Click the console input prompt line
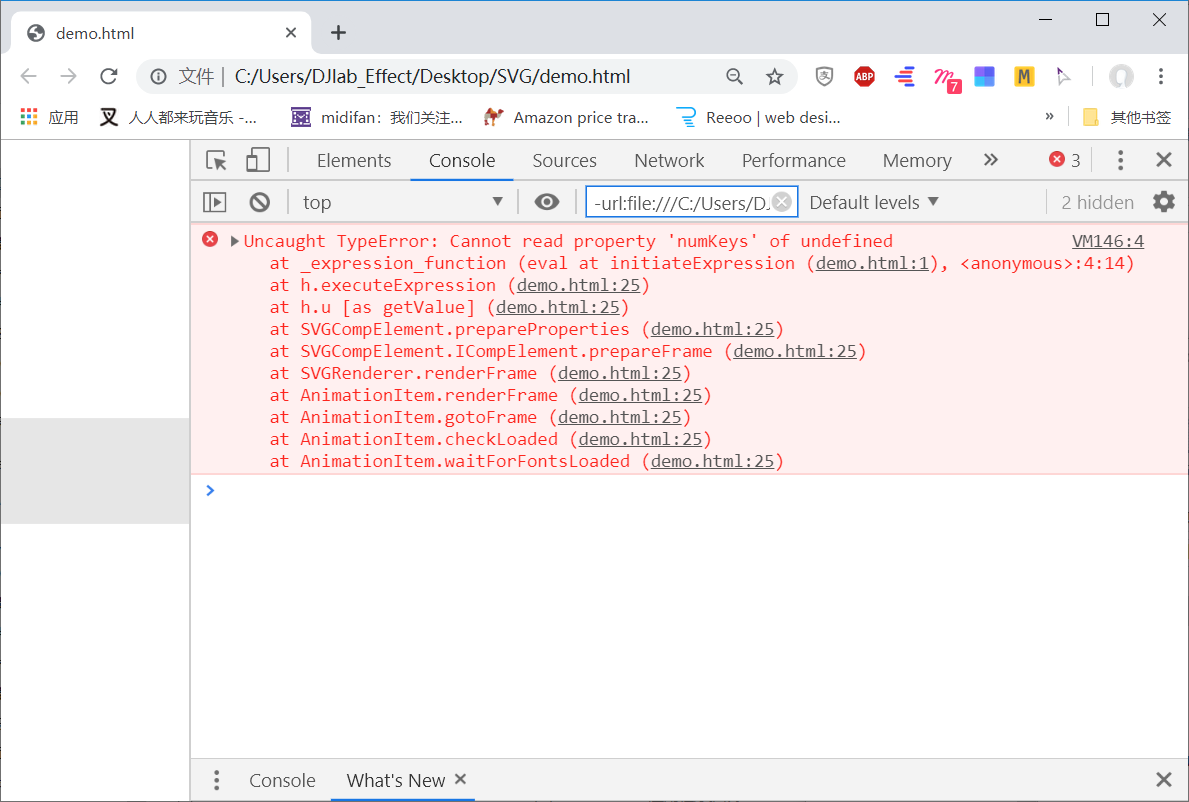Viewport: 1189px width, 802px height. tap(689, 490)
